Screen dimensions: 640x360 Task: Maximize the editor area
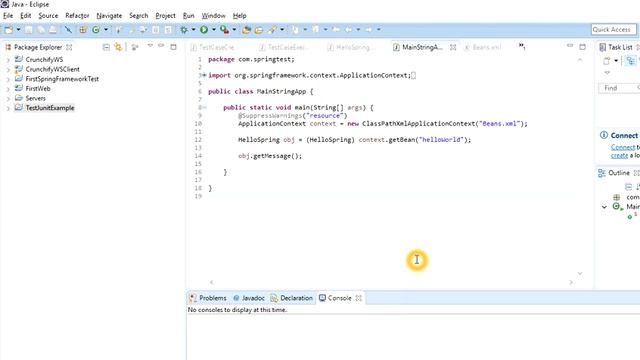[x=582, y=47]
